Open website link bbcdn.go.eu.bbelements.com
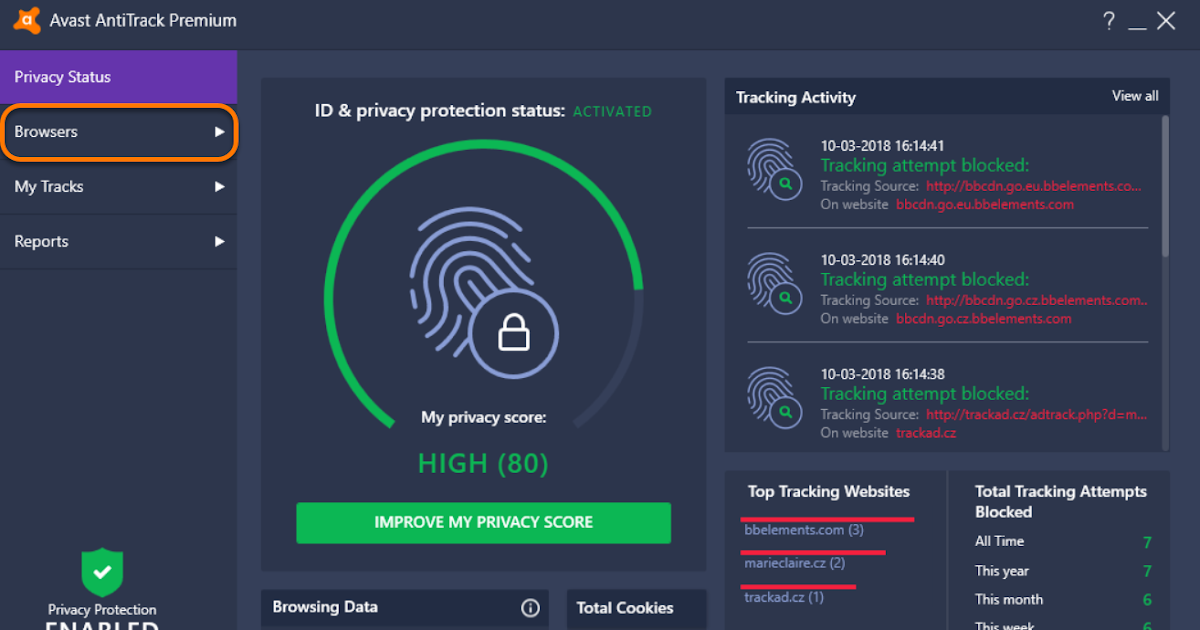Image resolution: width=1200 pixels, height=630 pixels. (985, 204)
